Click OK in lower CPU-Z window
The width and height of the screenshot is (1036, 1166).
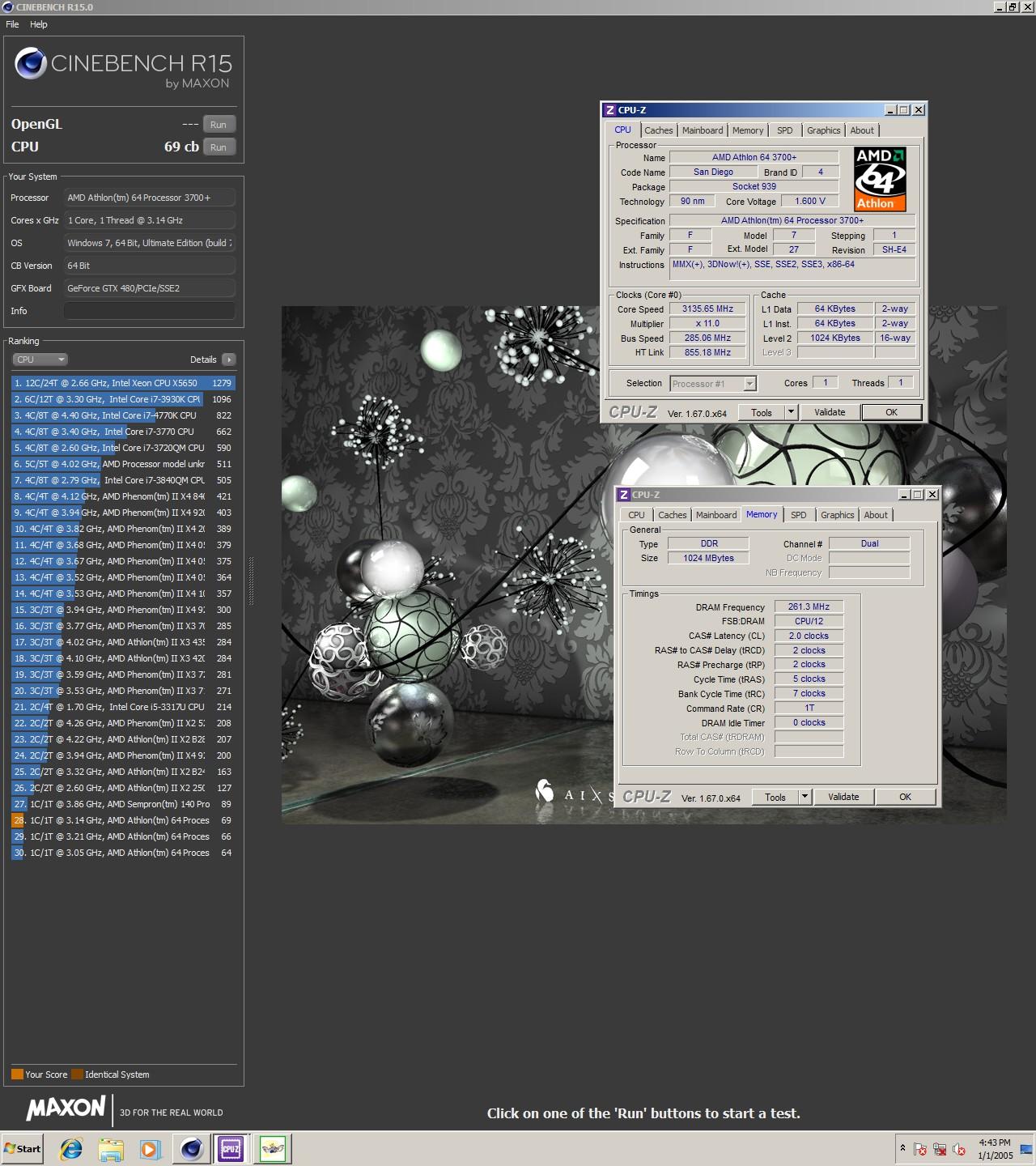(905, 798)
